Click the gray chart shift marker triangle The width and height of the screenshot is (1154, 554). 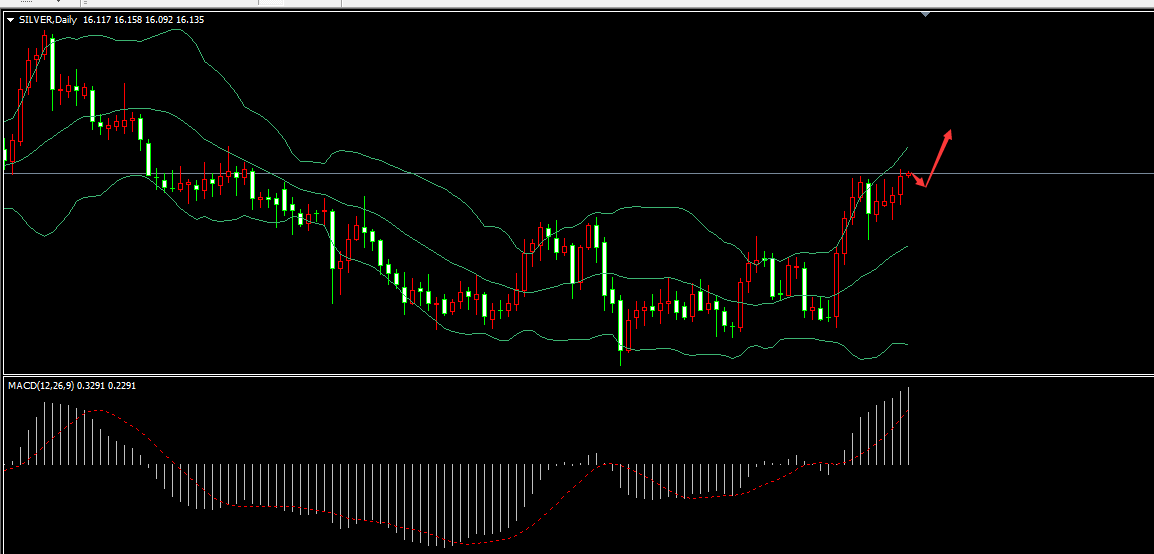pyautogui.click(x=926, y=14)
